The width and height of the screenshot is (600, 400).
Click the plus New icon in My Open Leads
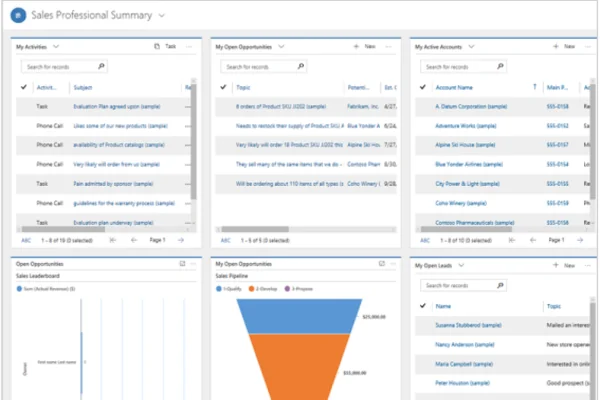pyautogui.click(x=556, y=265)
